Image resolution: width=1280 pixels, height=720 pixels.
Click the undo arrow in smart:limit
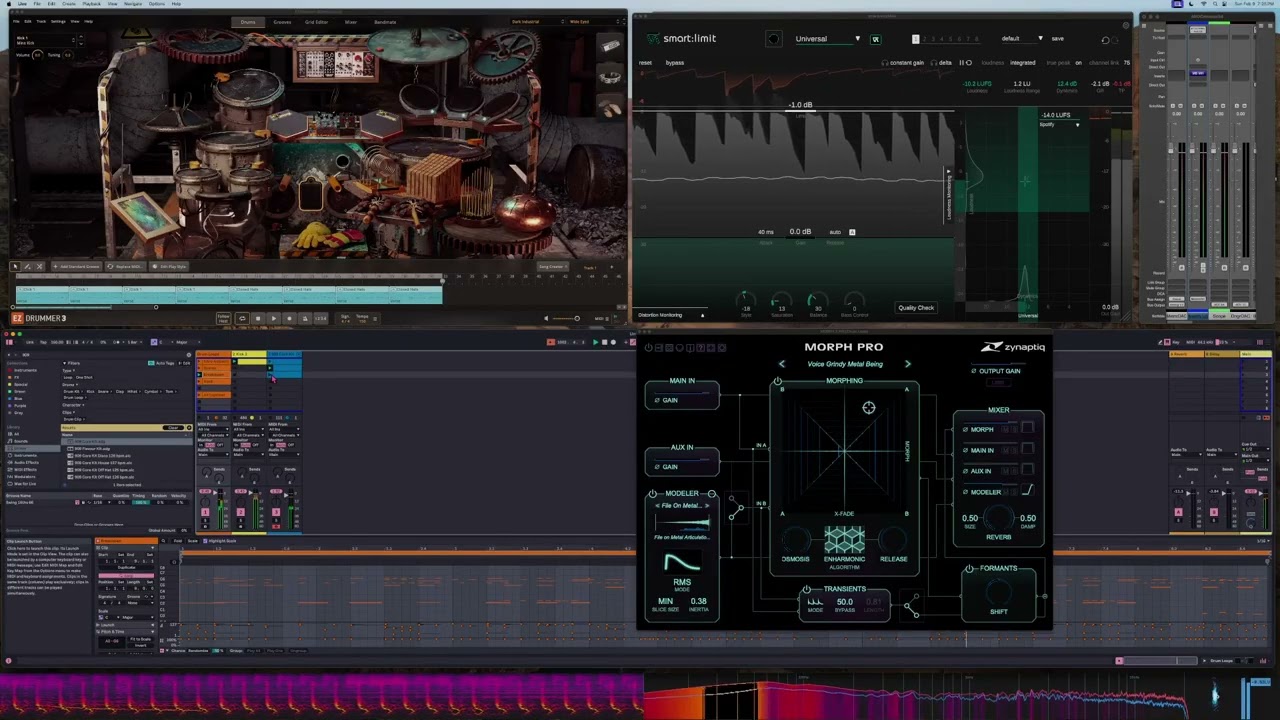1105,40
